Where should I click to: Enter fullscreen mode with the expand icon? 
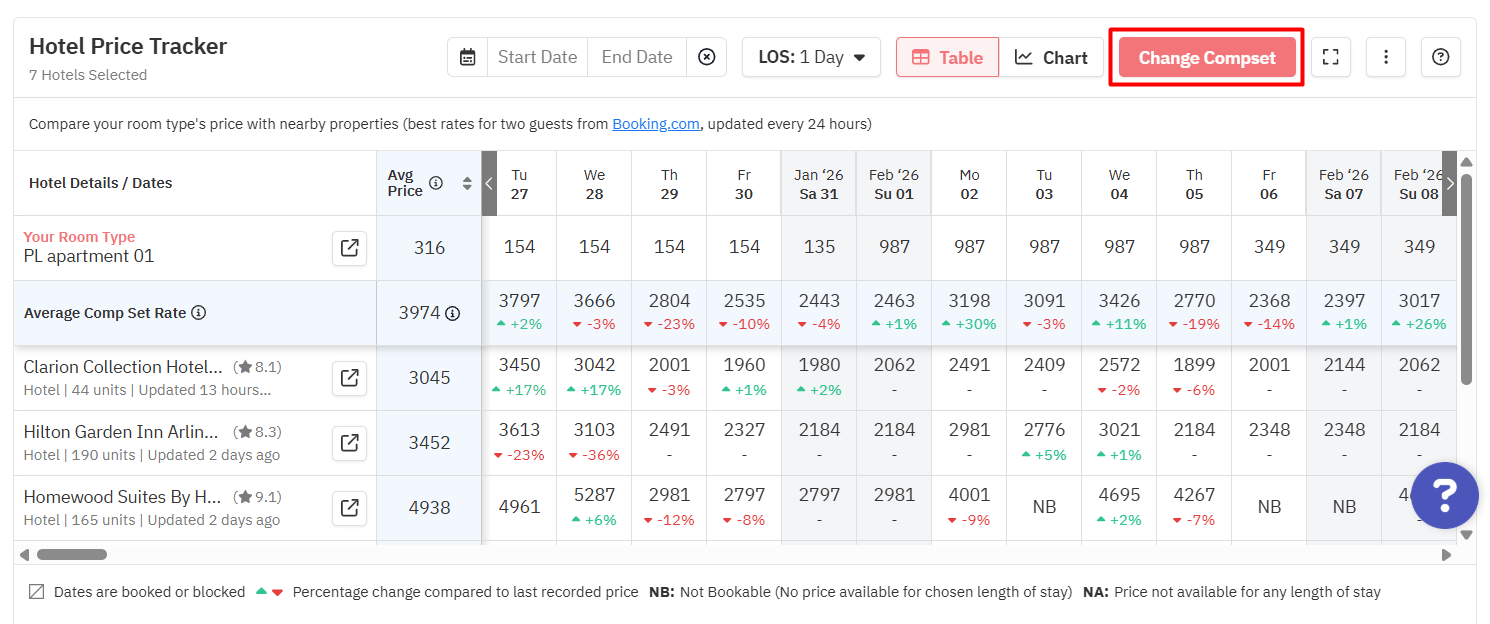tap(1330, 57)
